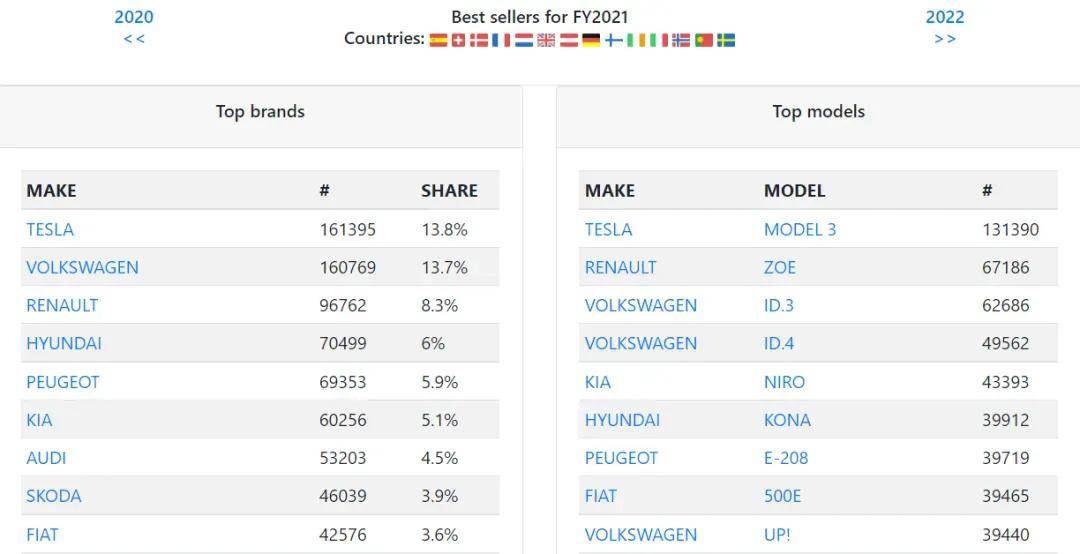
Task: Click the Finland flag icon
Action: click(x=614, y=40)
